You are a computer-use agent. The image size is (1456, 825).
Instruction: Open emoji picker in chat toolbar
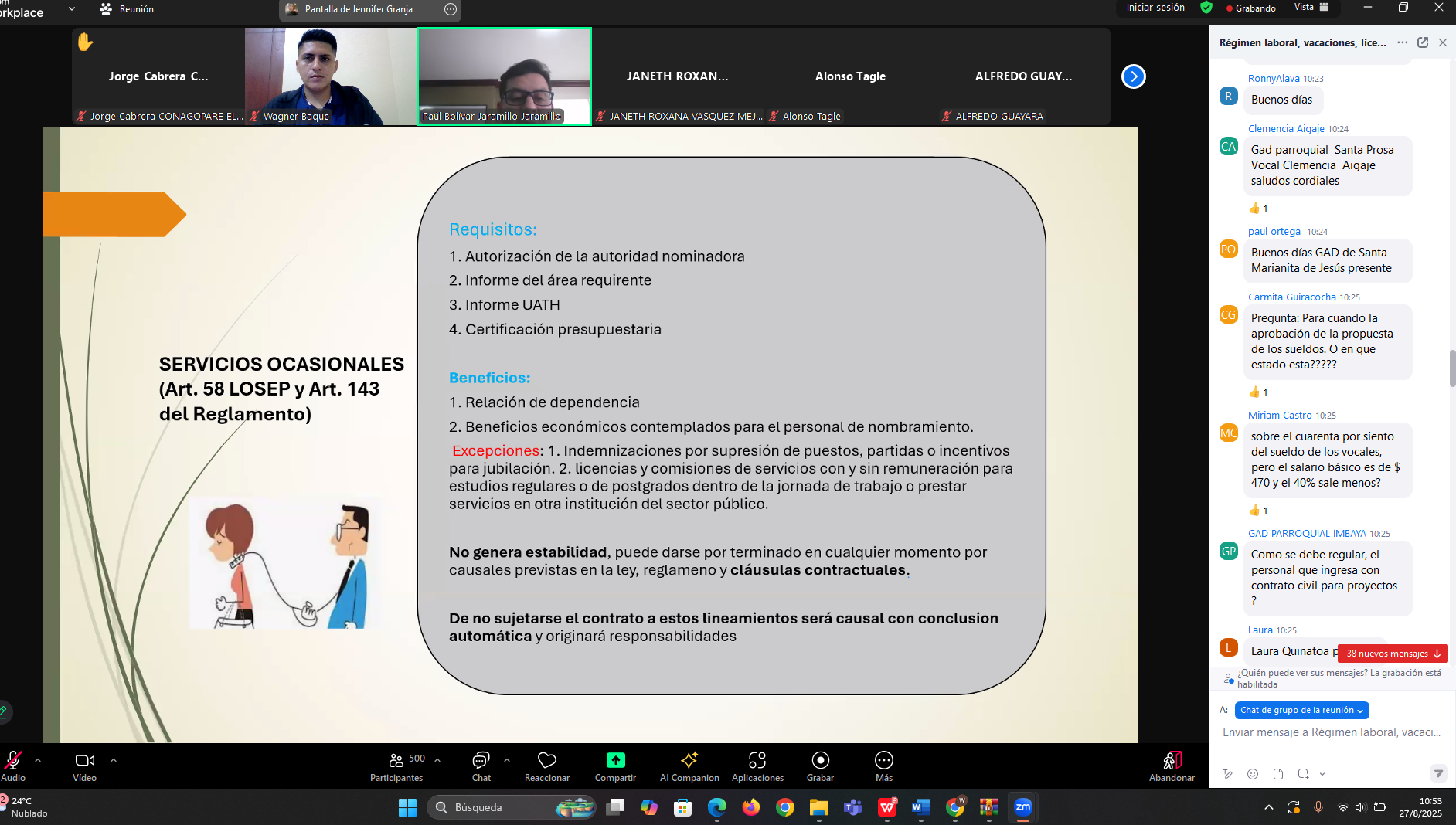click(x=1253, y=774)
